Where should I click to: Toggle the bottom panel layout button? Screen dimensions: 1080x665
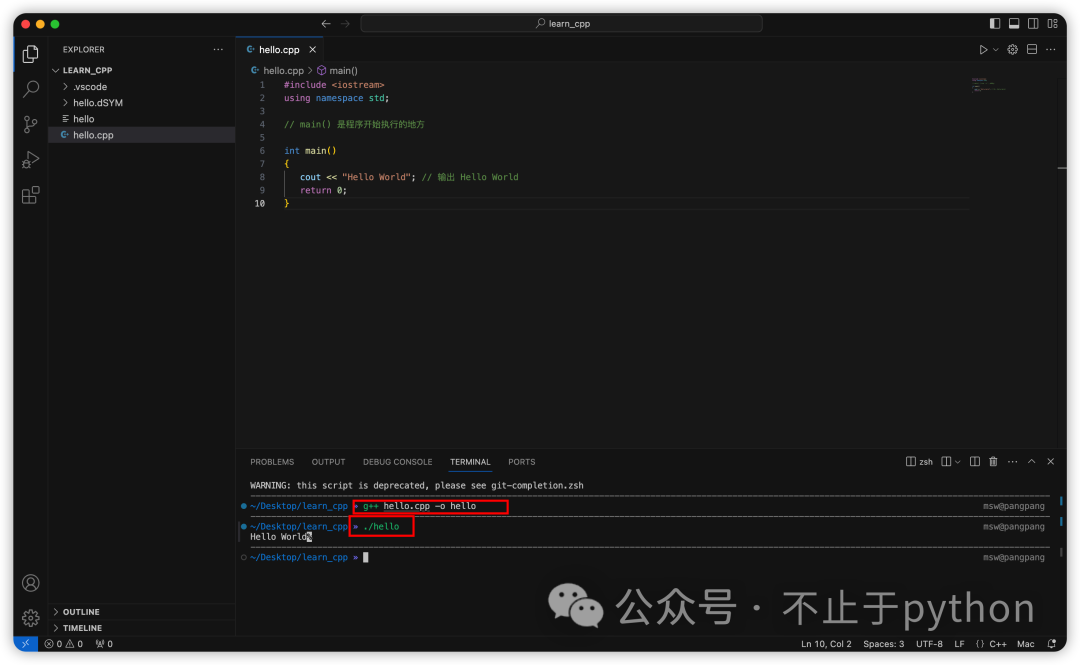(x=1014, y=23)
